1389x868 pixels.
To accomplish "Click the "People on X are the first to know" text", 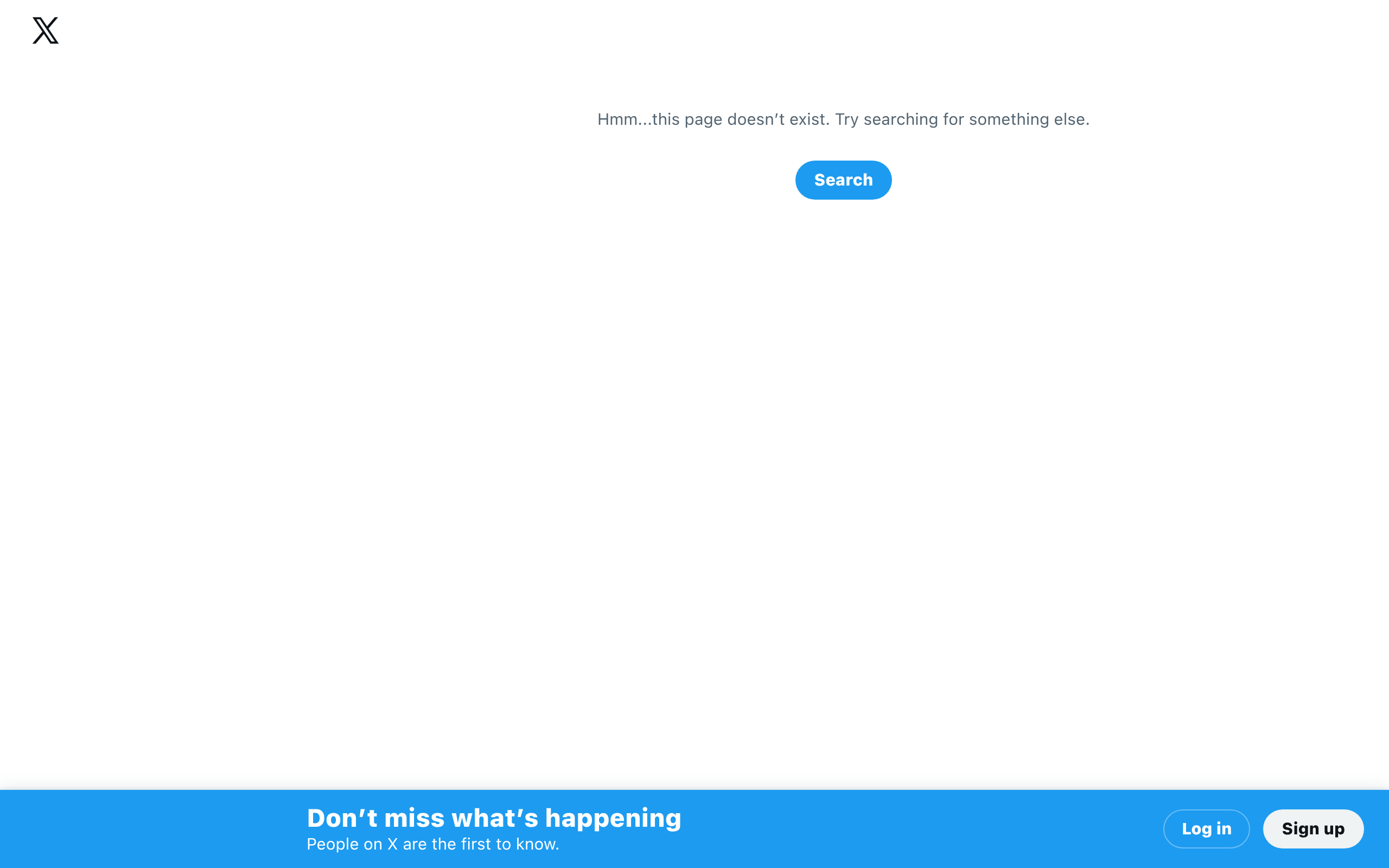I will pos(433,844).
